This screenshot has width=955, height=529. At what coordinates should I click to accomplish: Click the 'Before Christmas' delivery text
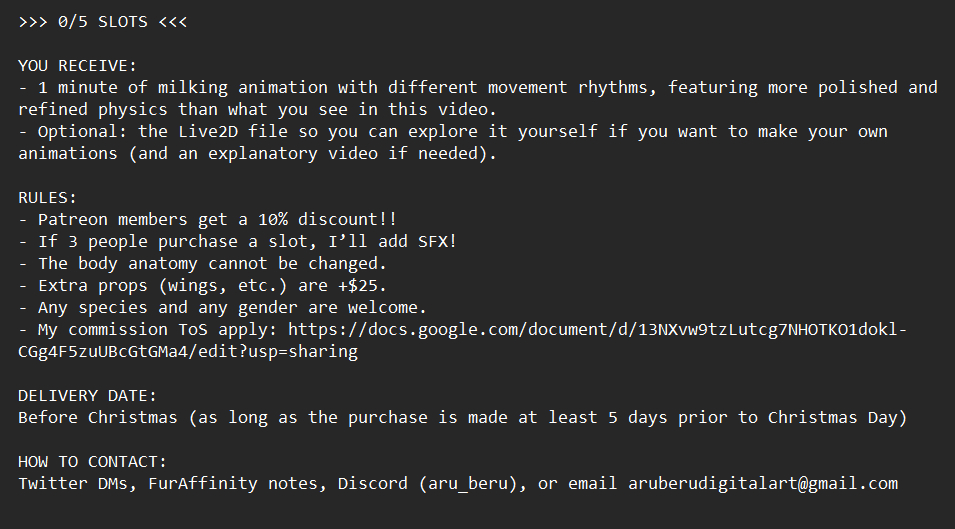click(98, 418)
